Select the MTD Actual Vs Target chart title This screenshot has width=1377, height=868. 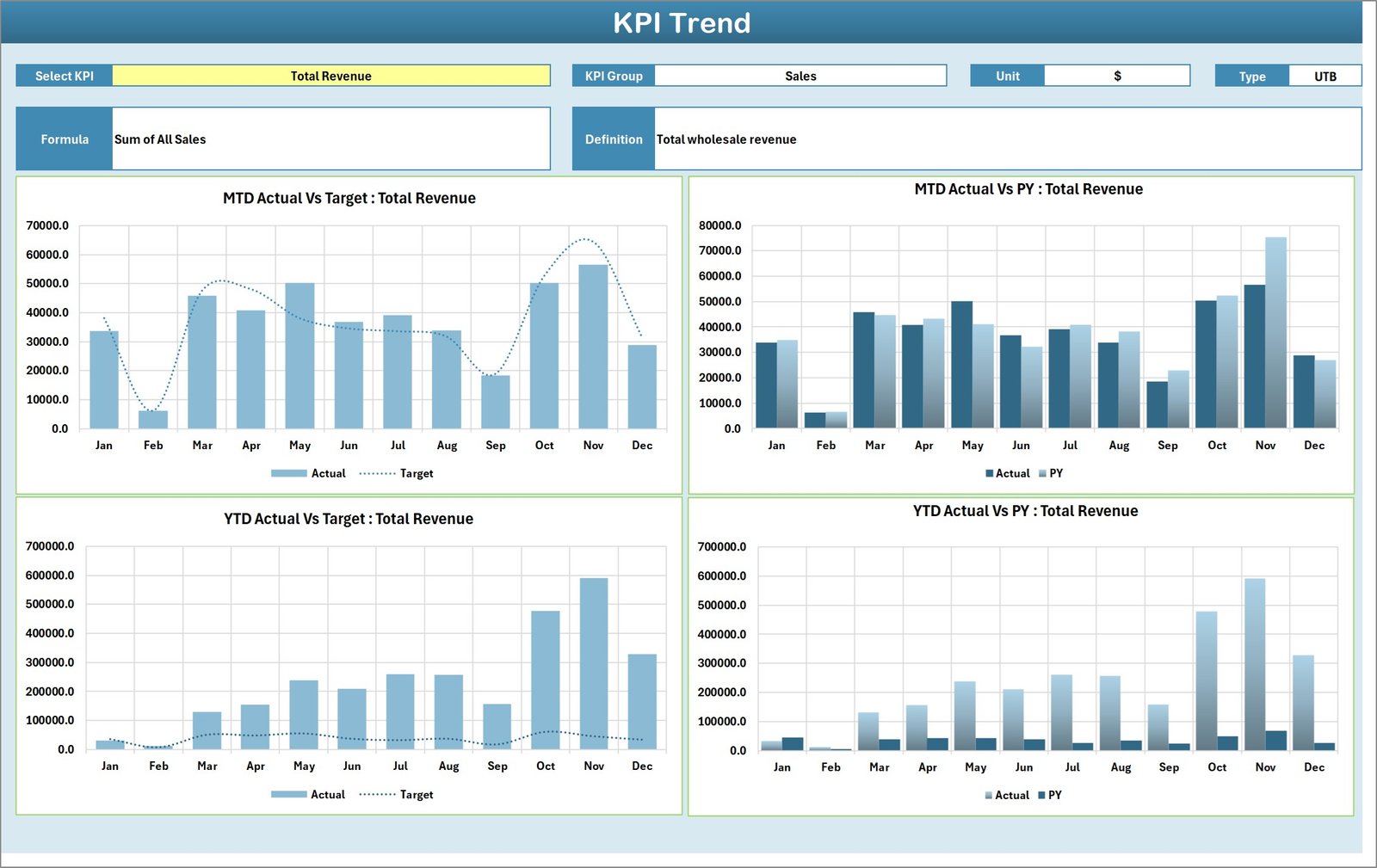click(x=349, y=198)
